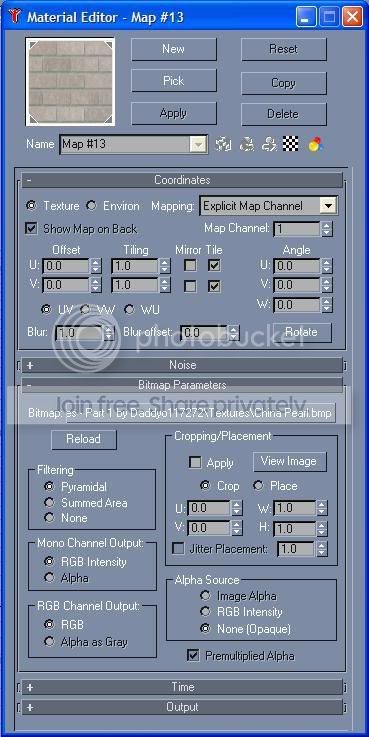Click the View Image button
This screenshot has width=369, height=737.
[290, 461]
